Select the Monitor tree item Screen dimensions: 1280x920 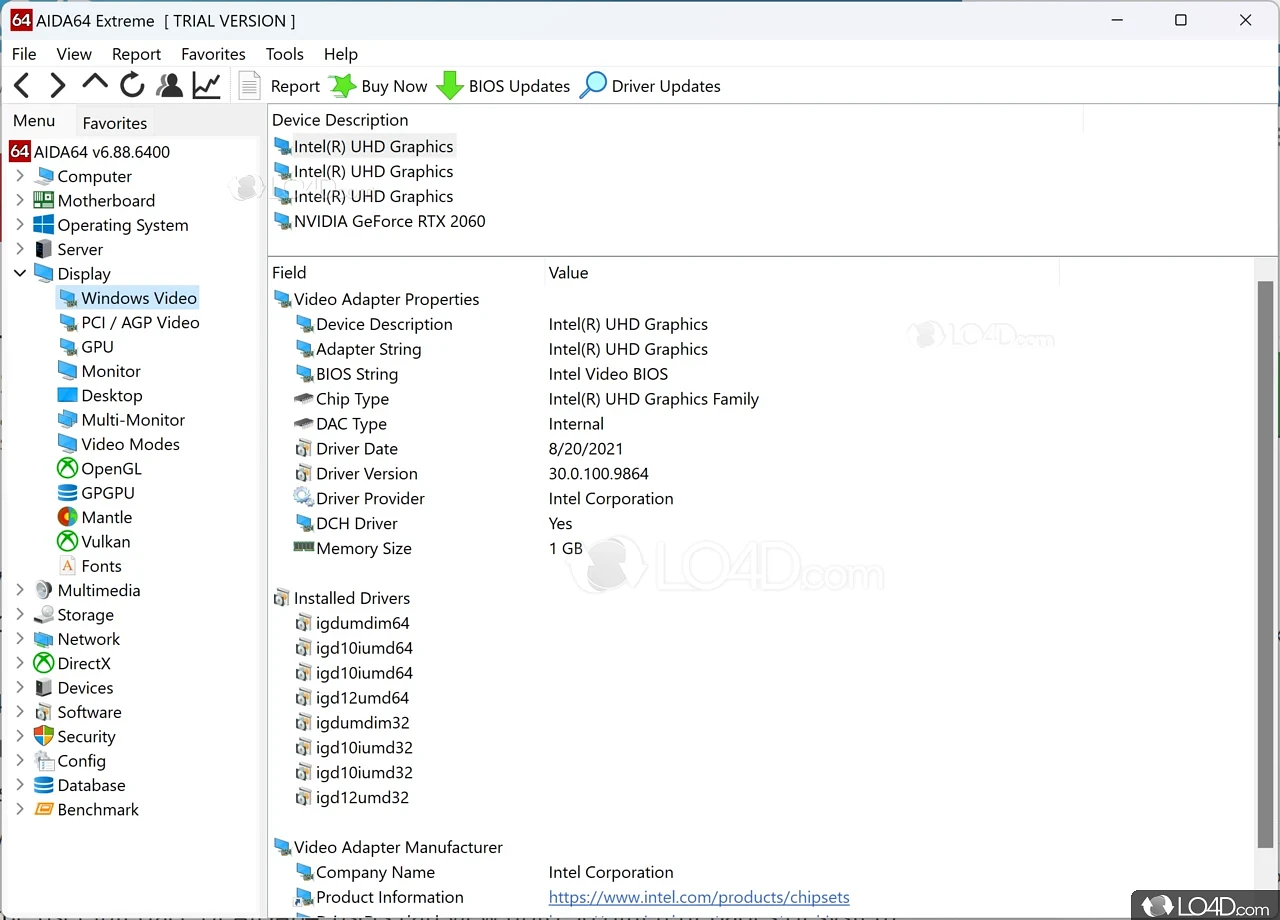pyautogui.click(x=99, y=371)
